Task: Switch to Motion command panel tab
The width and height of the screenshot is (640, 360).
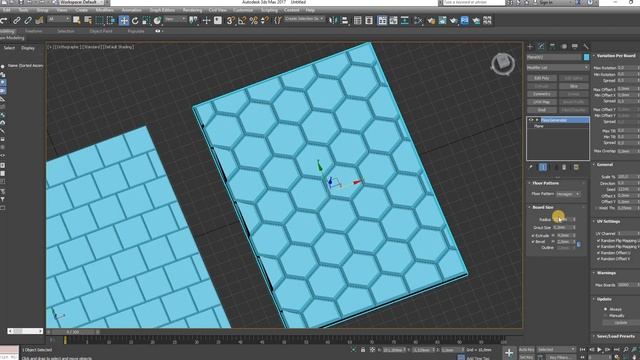Action: click(x=564, y=47)
